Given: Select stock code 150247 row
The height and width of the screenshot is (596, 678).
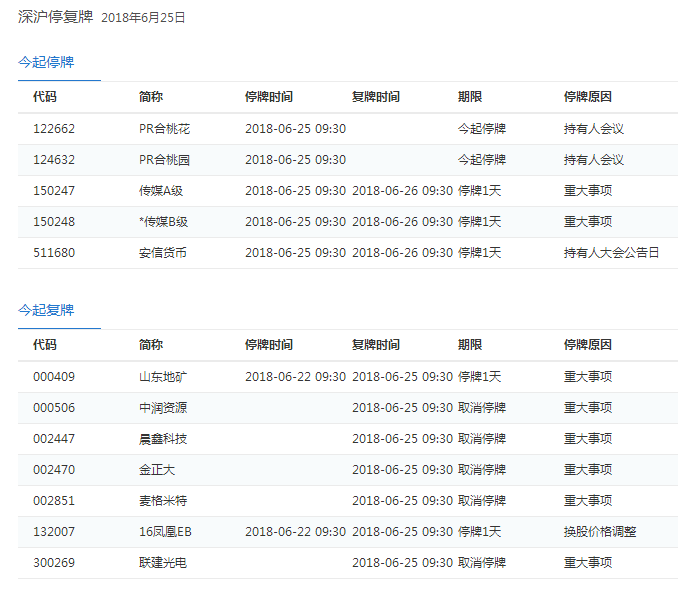Looking at the screenshot, I should (54, 191).
